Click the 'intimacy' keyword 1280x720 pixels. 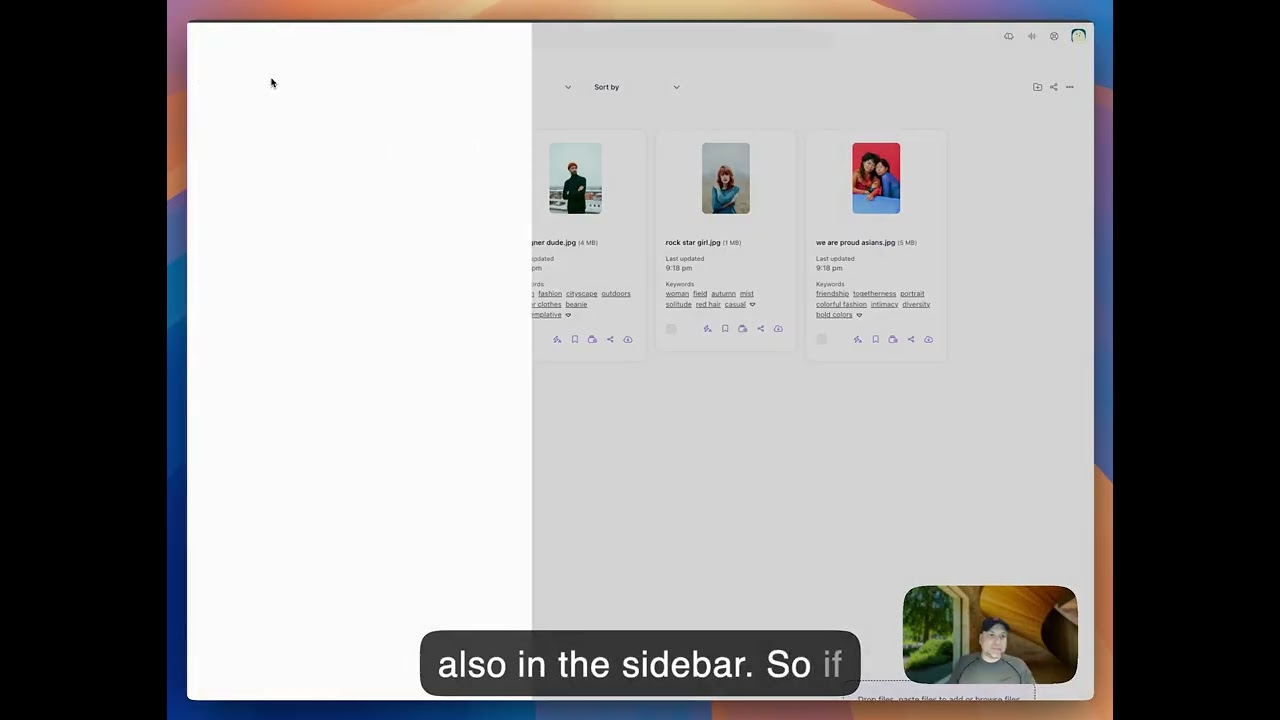coord(884,304)
